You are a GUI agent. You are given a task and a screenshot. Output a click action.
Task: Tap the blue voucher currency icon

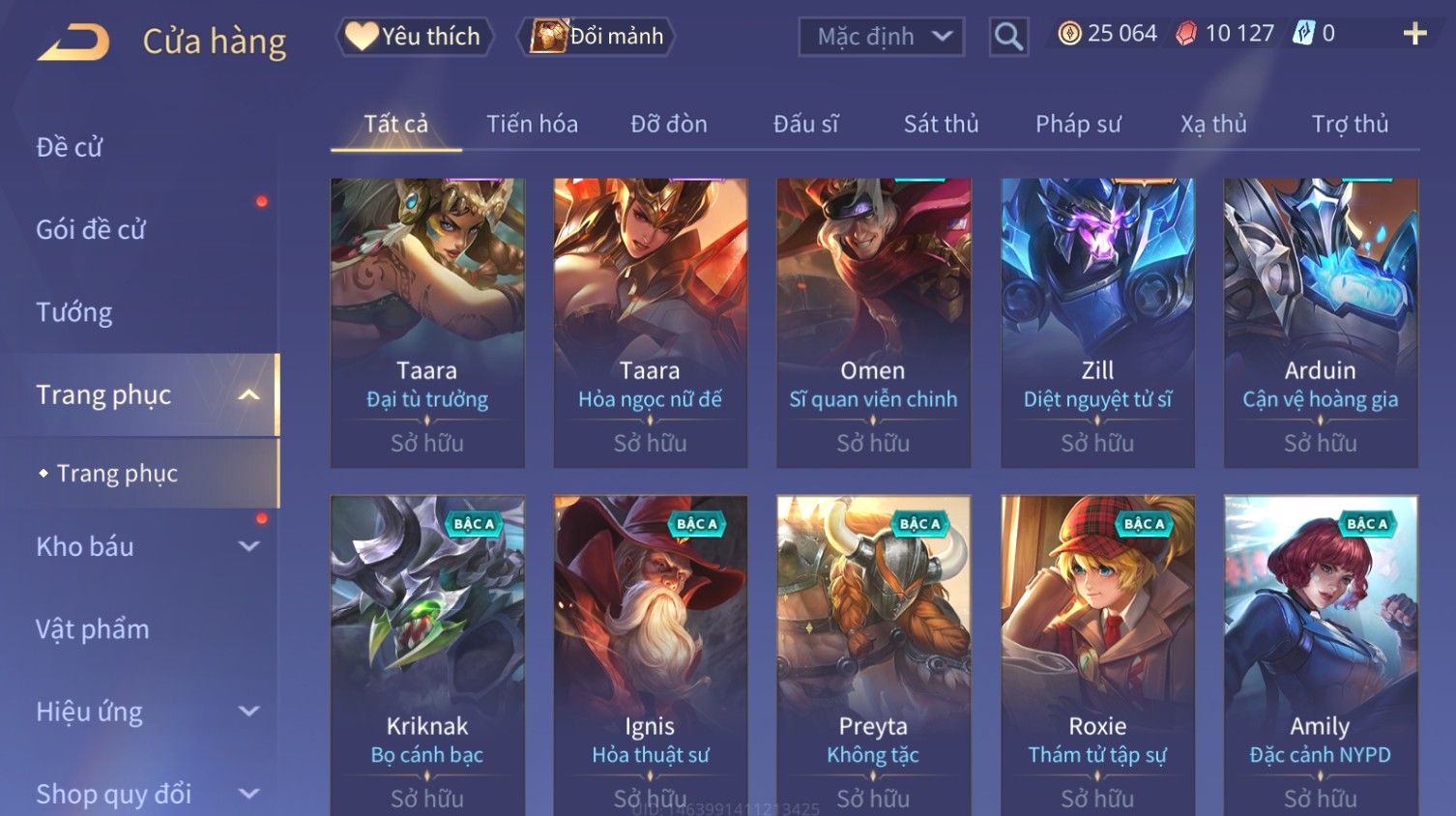pos(1304,34)
